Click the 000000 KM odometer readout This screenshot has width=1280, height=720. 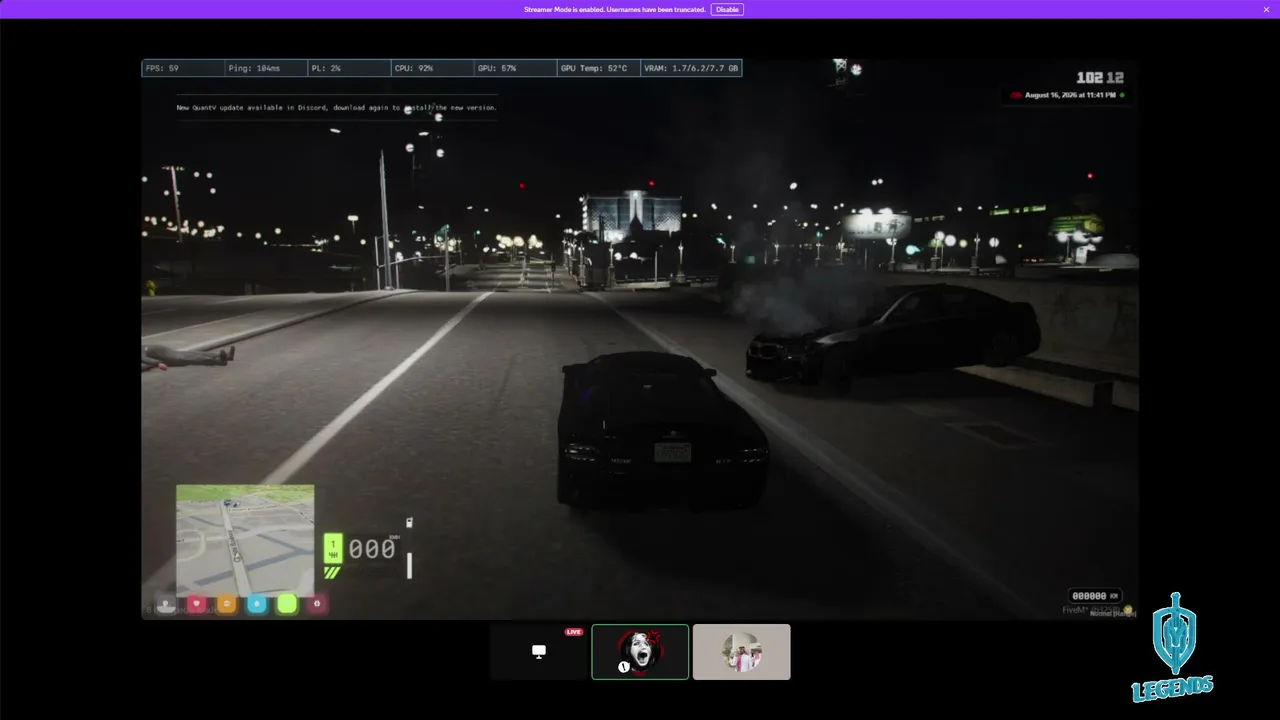tap(1094, 595)
